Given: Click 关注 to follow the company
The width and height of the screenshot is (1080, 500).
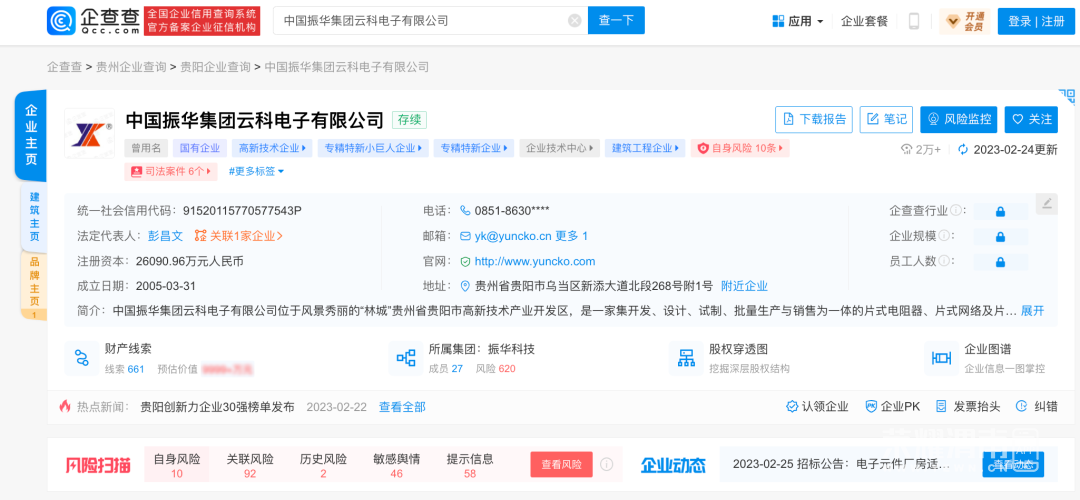Looking at the screenshot, I should pos(1031,119).
